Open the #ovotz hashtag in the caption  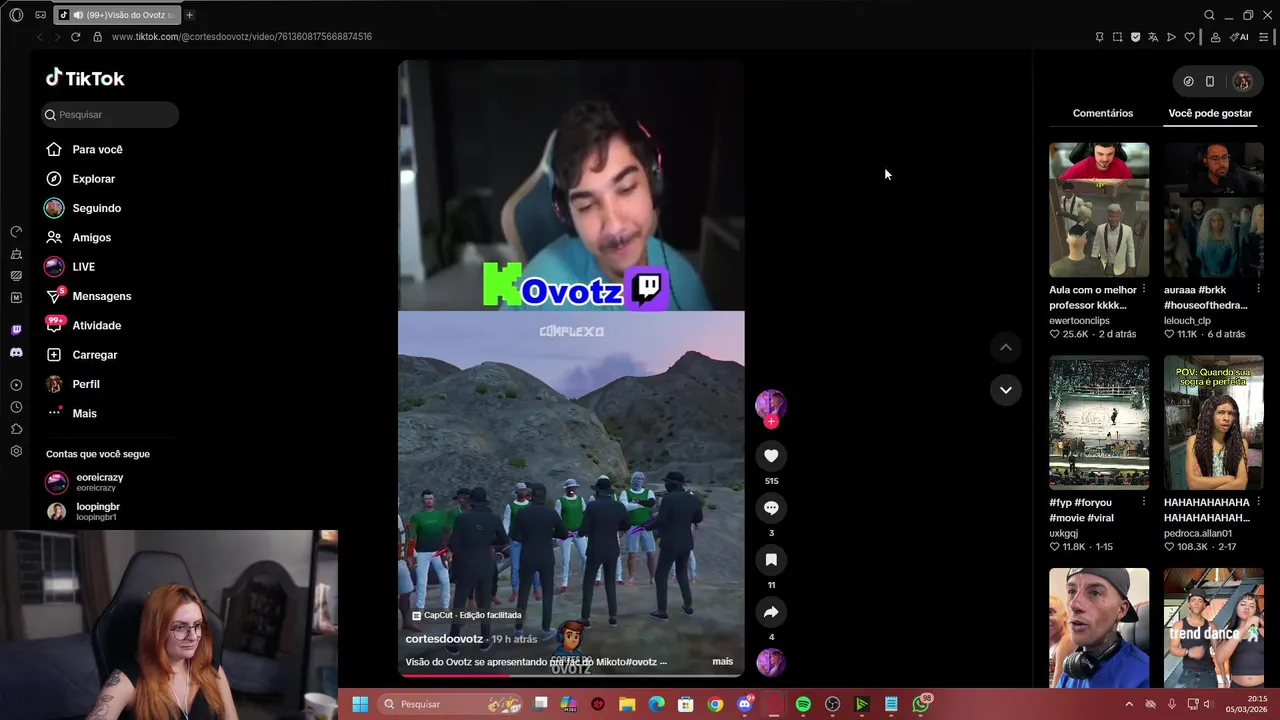point(641,662)
